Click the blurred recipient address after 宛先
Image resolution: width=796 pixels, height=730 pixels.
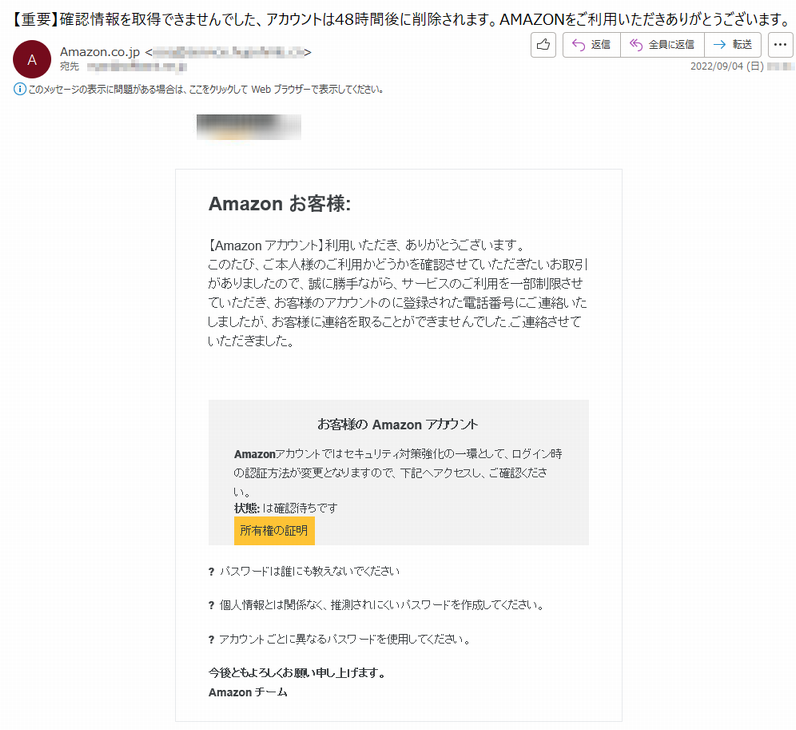tap(137, 67)
